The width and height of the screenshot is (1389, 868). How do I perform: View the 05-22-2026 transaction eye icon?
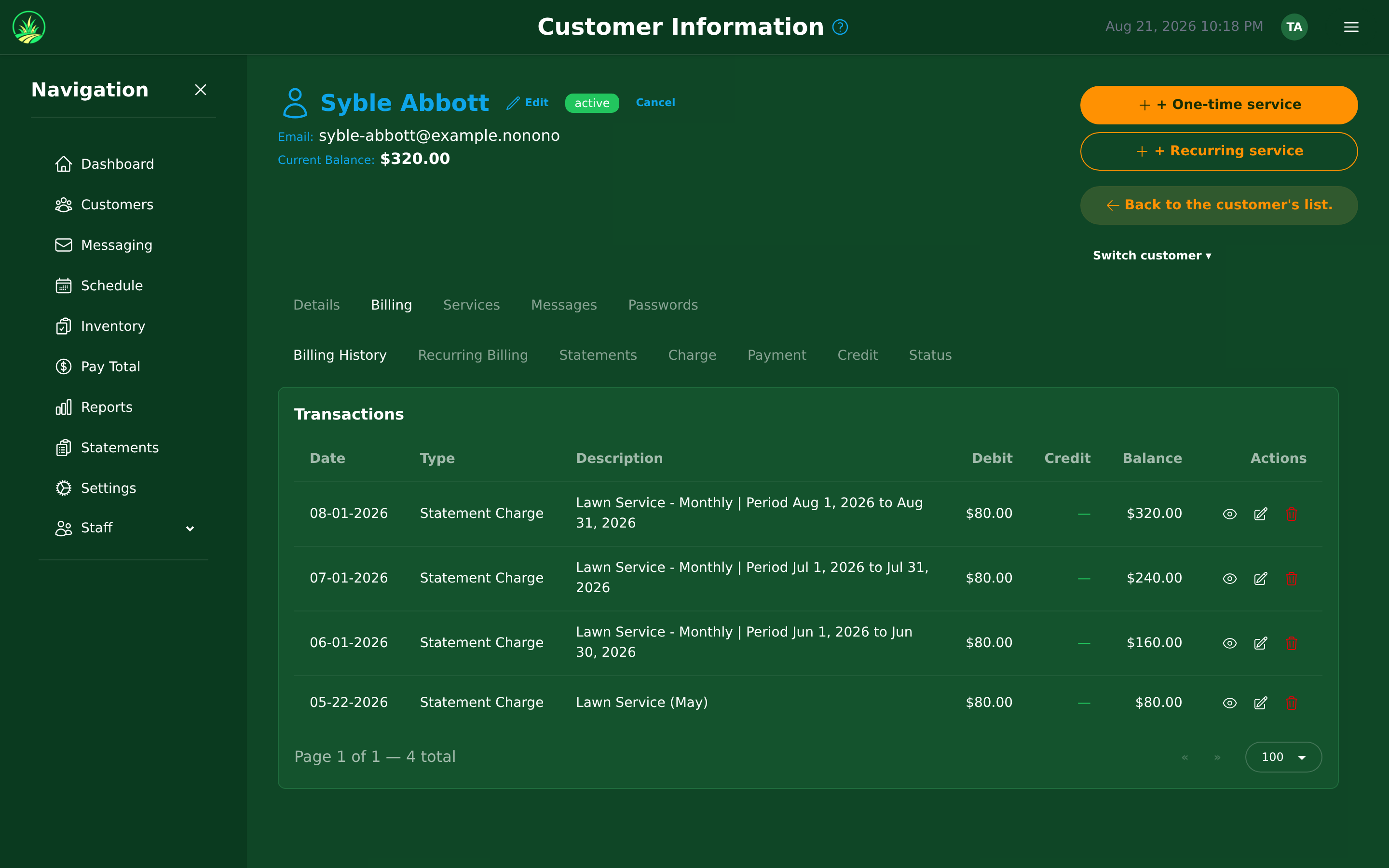click(1229, 703)
